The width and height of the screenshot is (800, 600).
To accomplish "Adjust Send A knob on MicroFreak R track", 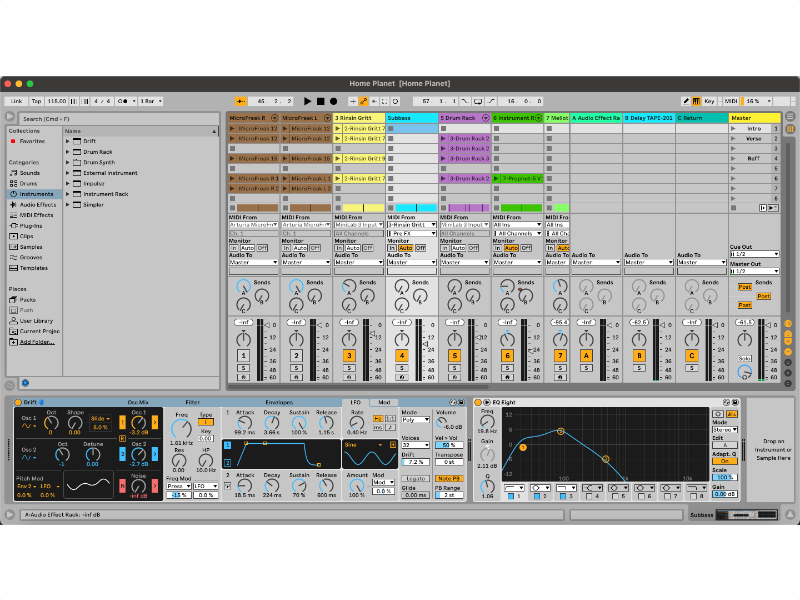I will click(243, 287).
